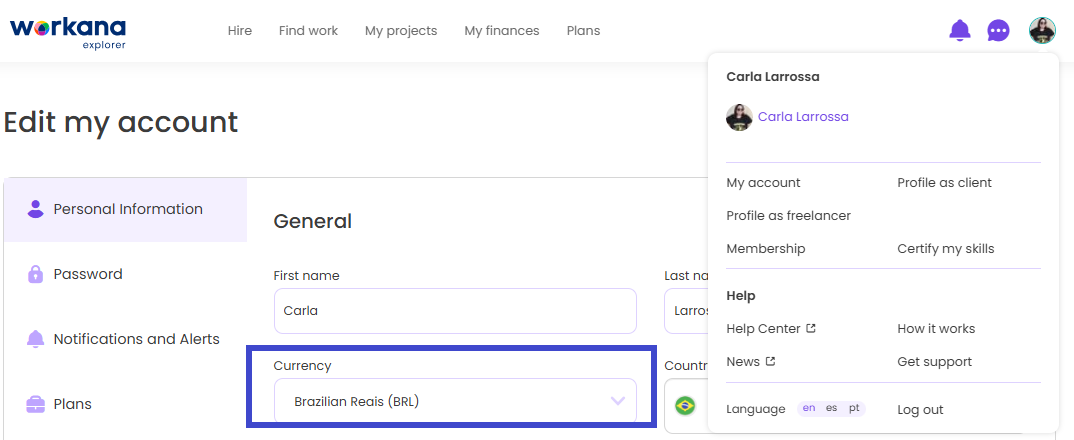
Task: Switch language to es
Action: pos(832,408)
